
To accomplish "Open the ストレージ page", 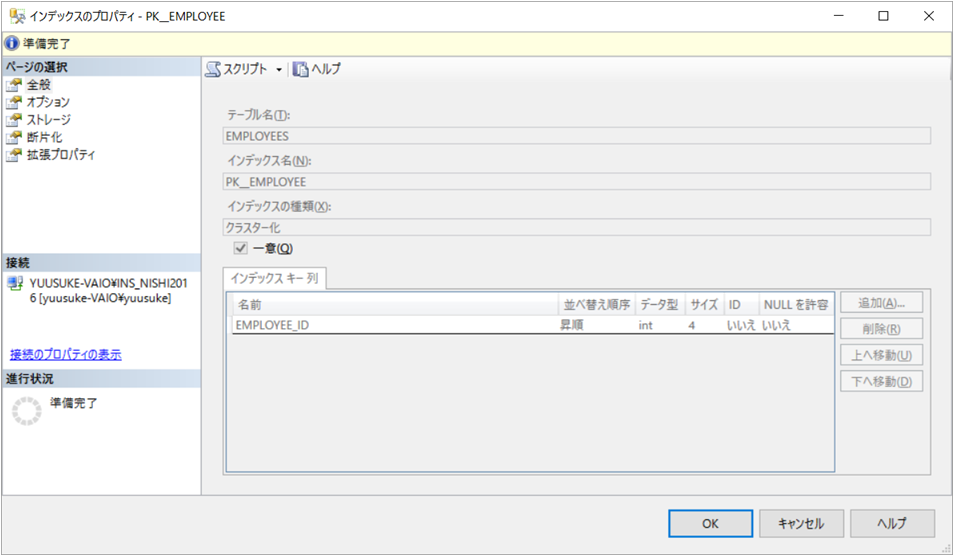I will pyautogui.click(x=49, y=120).
